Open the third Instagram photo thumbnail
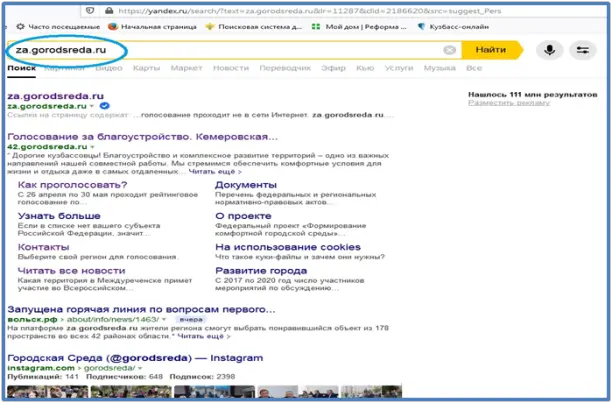 coord(214,392)
